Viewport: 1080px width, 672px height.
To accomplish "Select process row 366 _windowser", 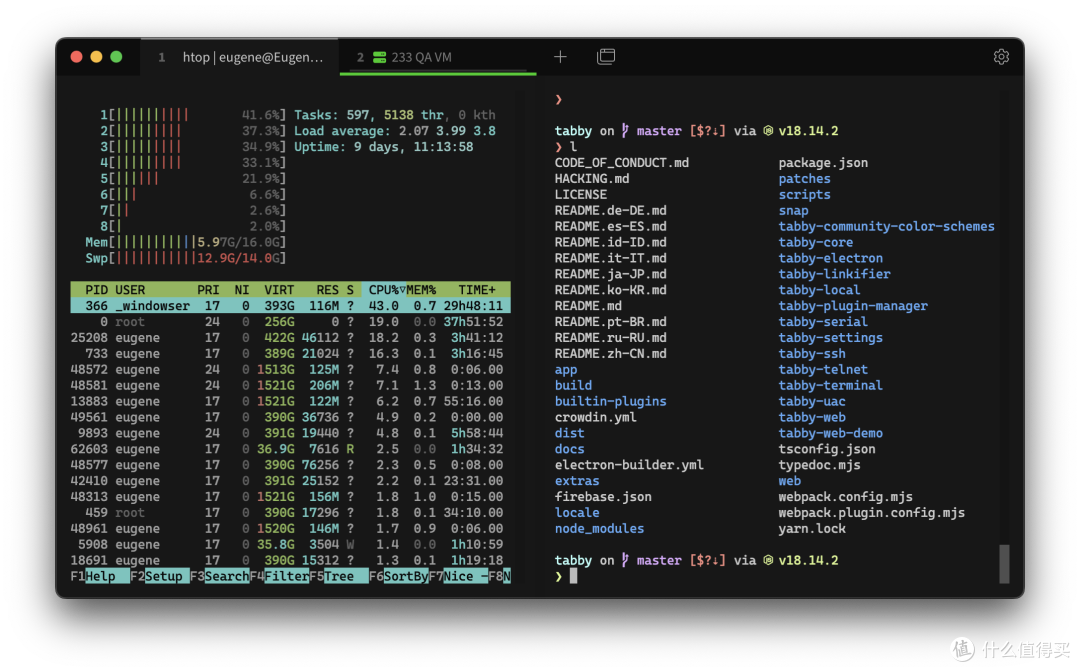I will click(x=290, y=306).
